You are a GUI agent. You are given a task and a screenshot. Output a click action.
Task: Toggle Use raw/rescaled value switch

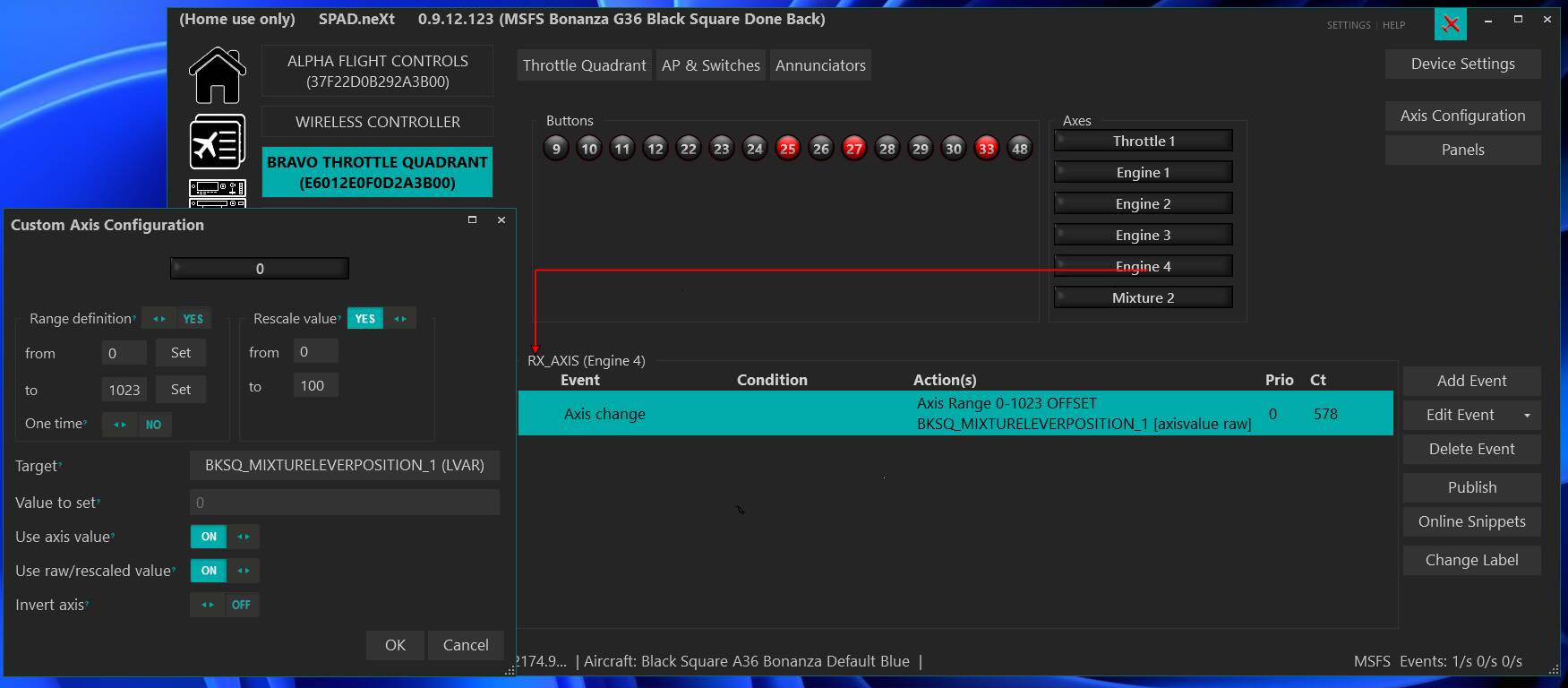click(225, 571)
